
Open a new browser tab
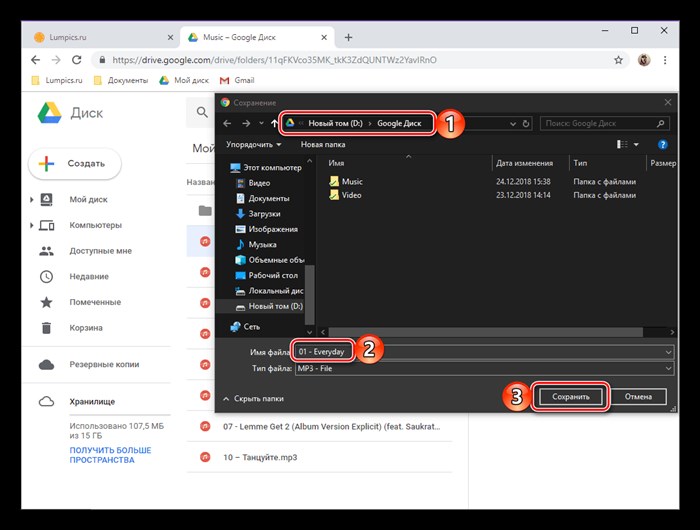point(349,38)
